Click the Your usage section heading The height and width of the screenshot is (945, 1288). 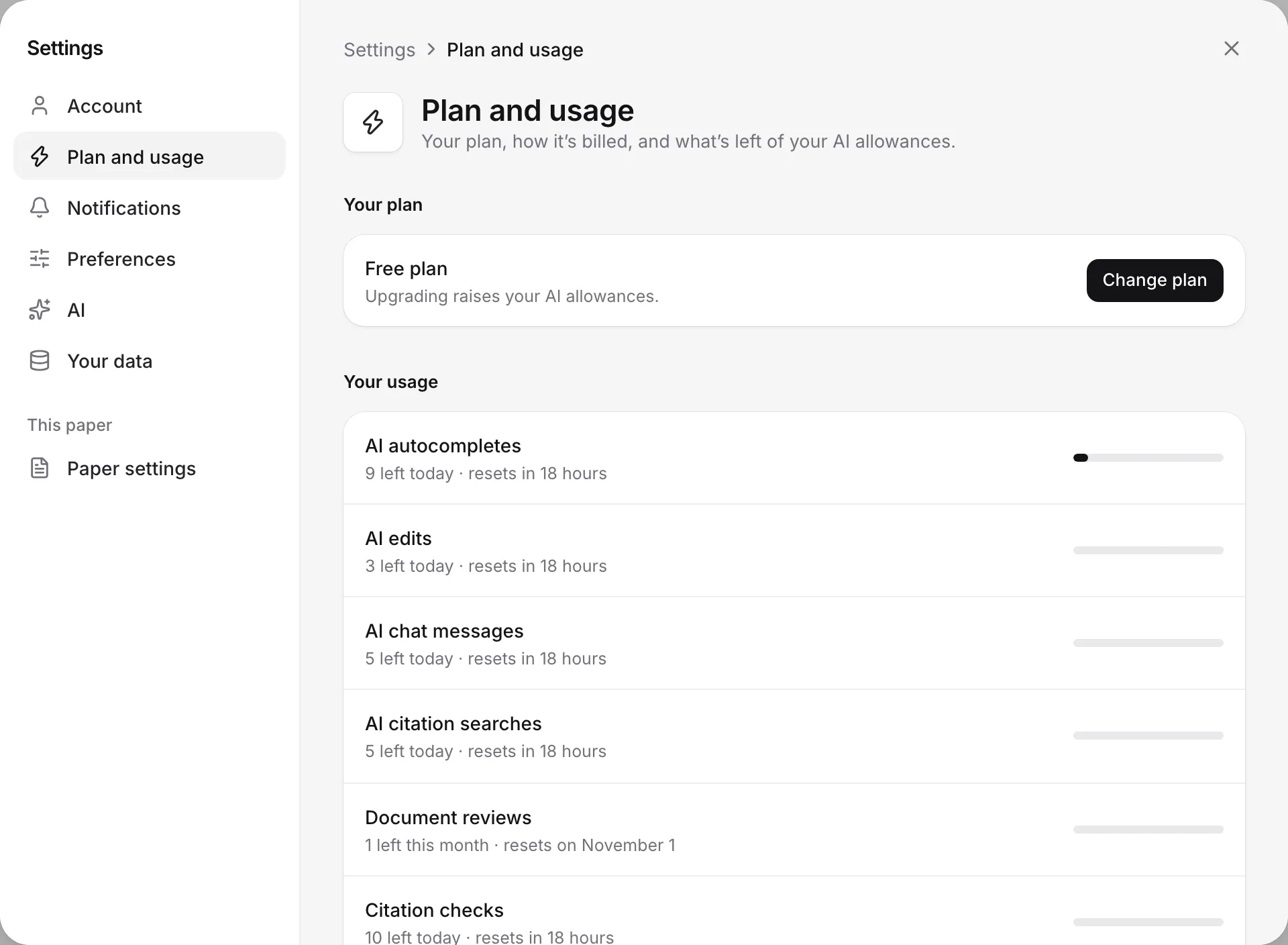[x=390, y=382]
